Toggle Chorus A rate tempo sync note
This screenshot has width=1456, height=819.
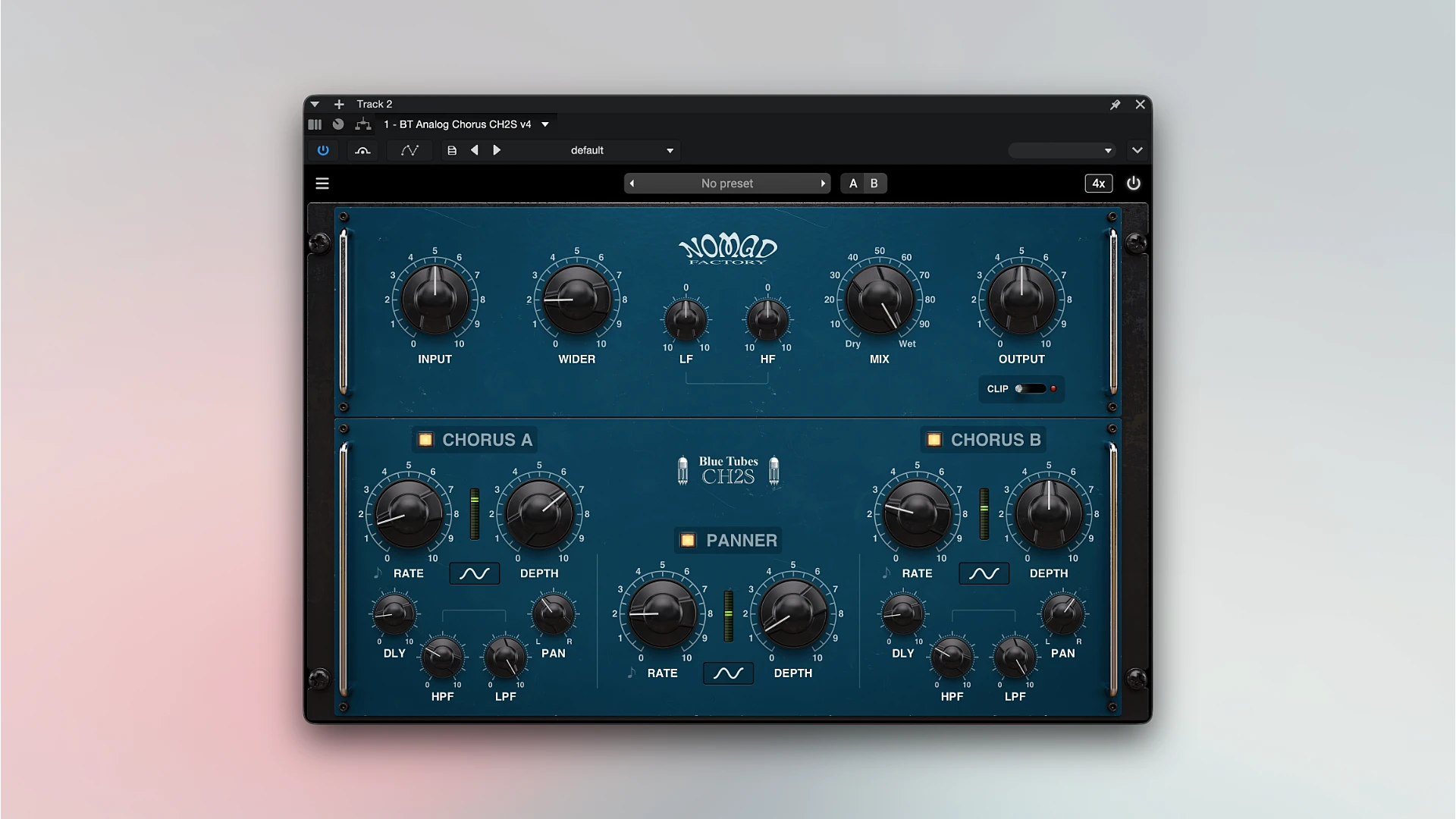click(378, 573)
